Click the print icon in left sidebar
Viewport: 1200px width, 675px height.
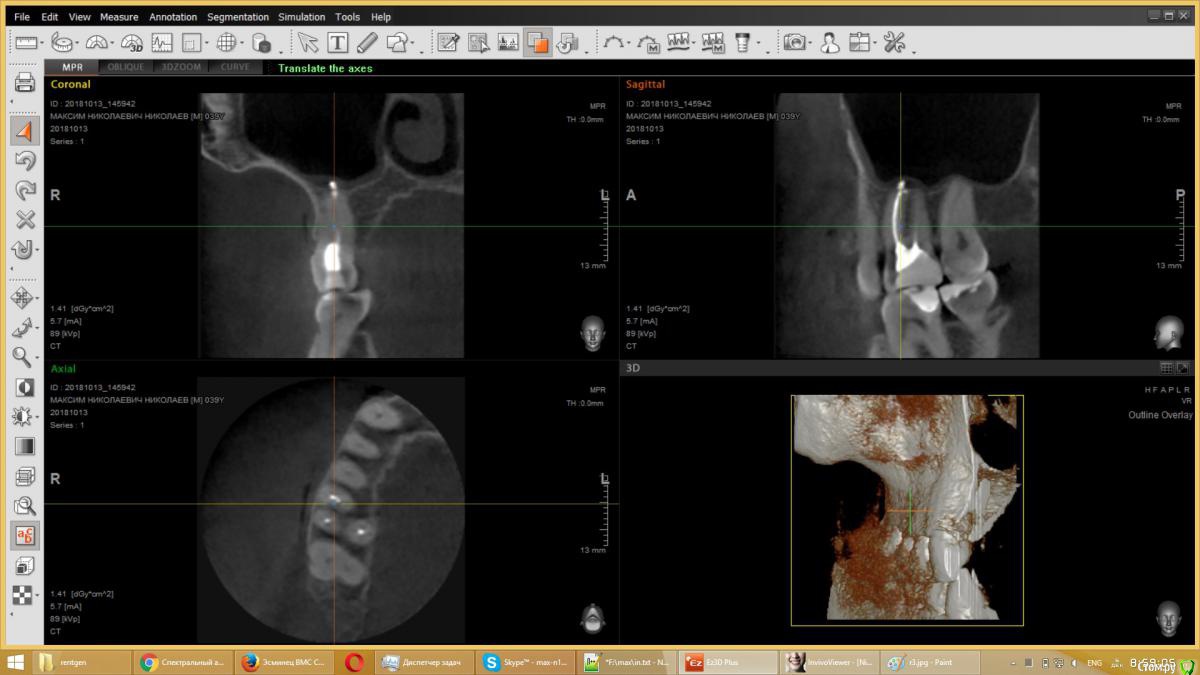coord(25,83)
